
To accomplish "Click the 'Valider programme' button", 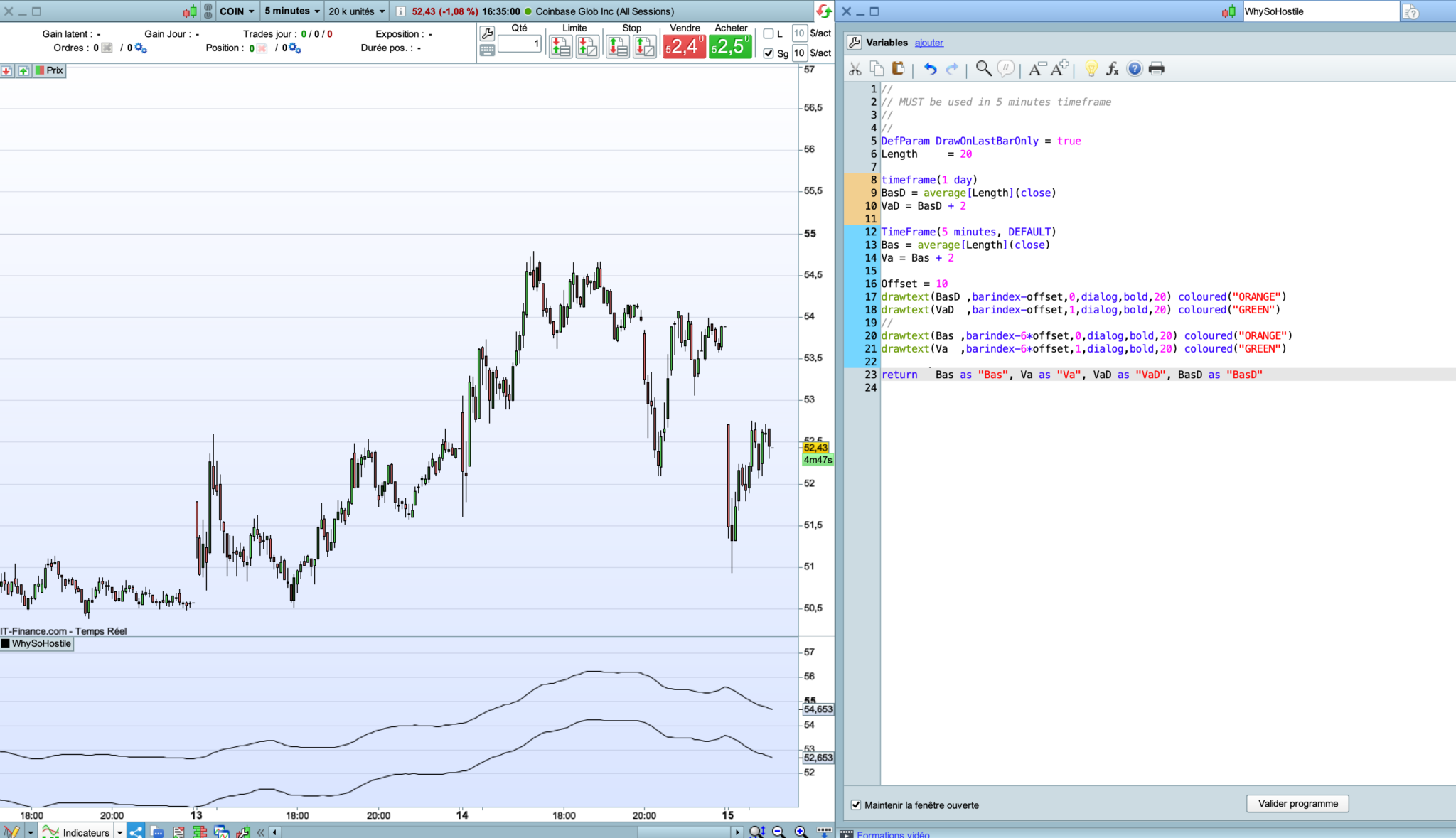I will pyautogui.click(x=1297, y=804).
